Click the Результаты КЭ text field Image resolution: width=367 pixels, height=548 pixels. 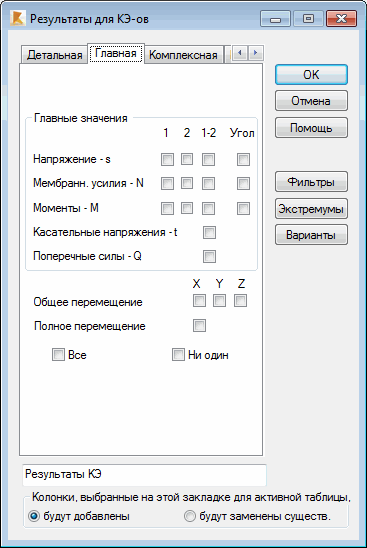tap(144, 475)
